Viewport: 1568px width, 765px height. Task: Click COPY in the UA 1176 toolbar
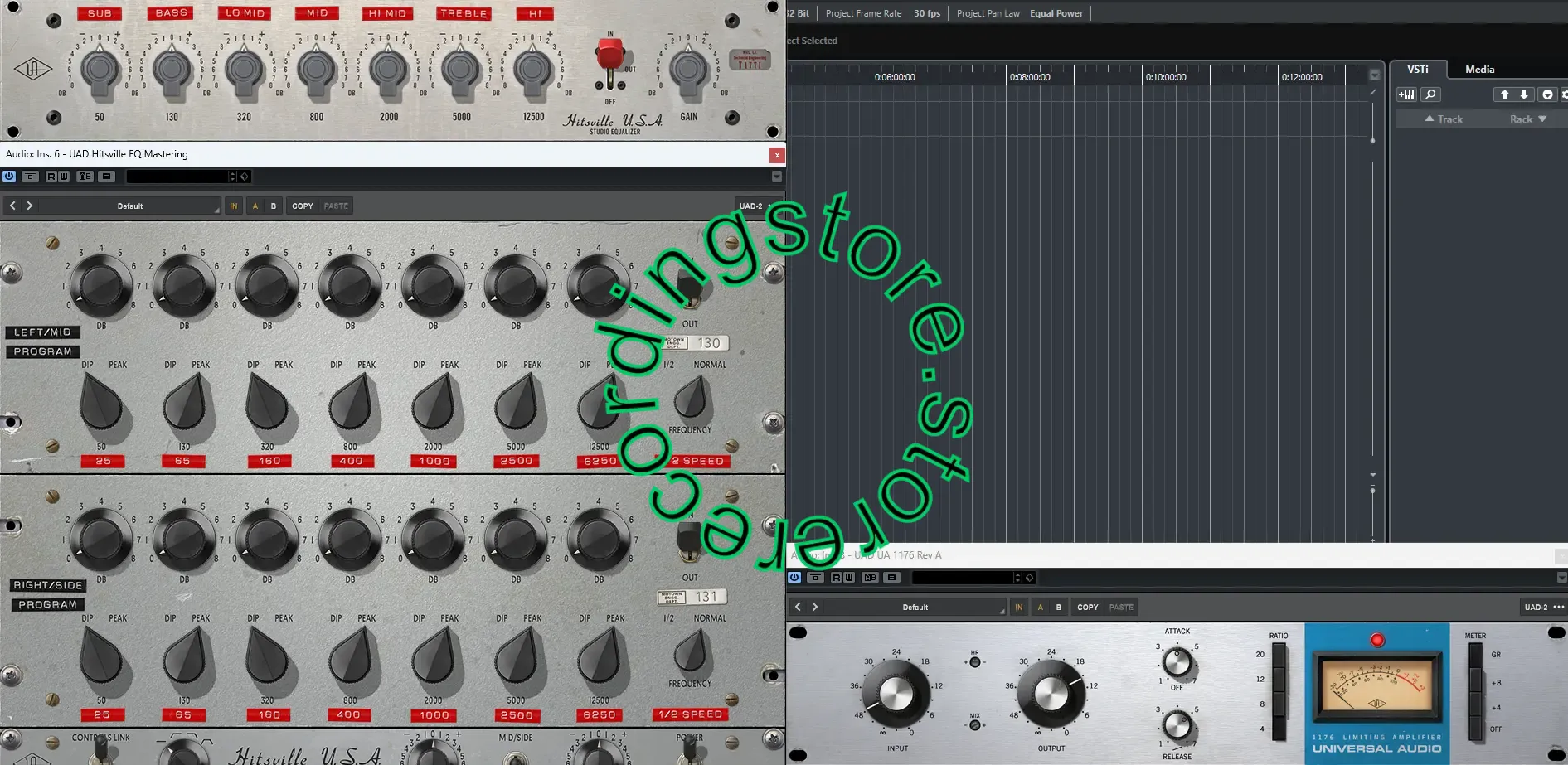pos(1088,607)
